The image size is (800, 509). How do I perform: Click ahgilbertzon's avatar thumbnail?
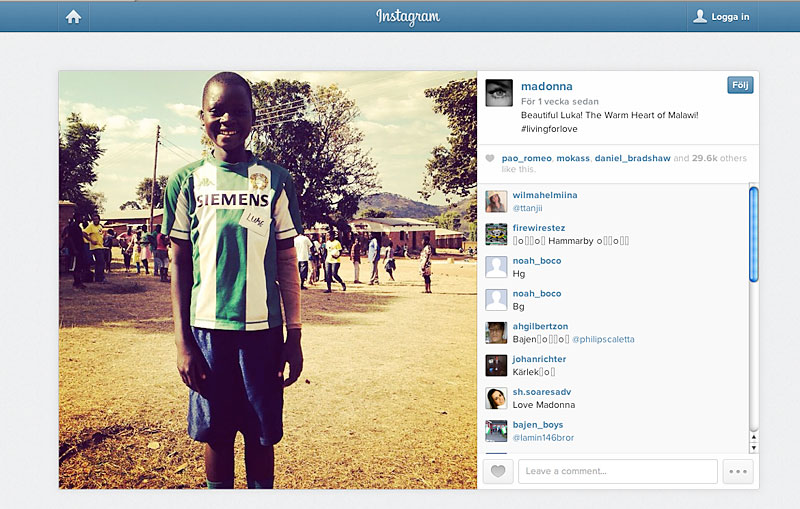(x=496, y=333)
